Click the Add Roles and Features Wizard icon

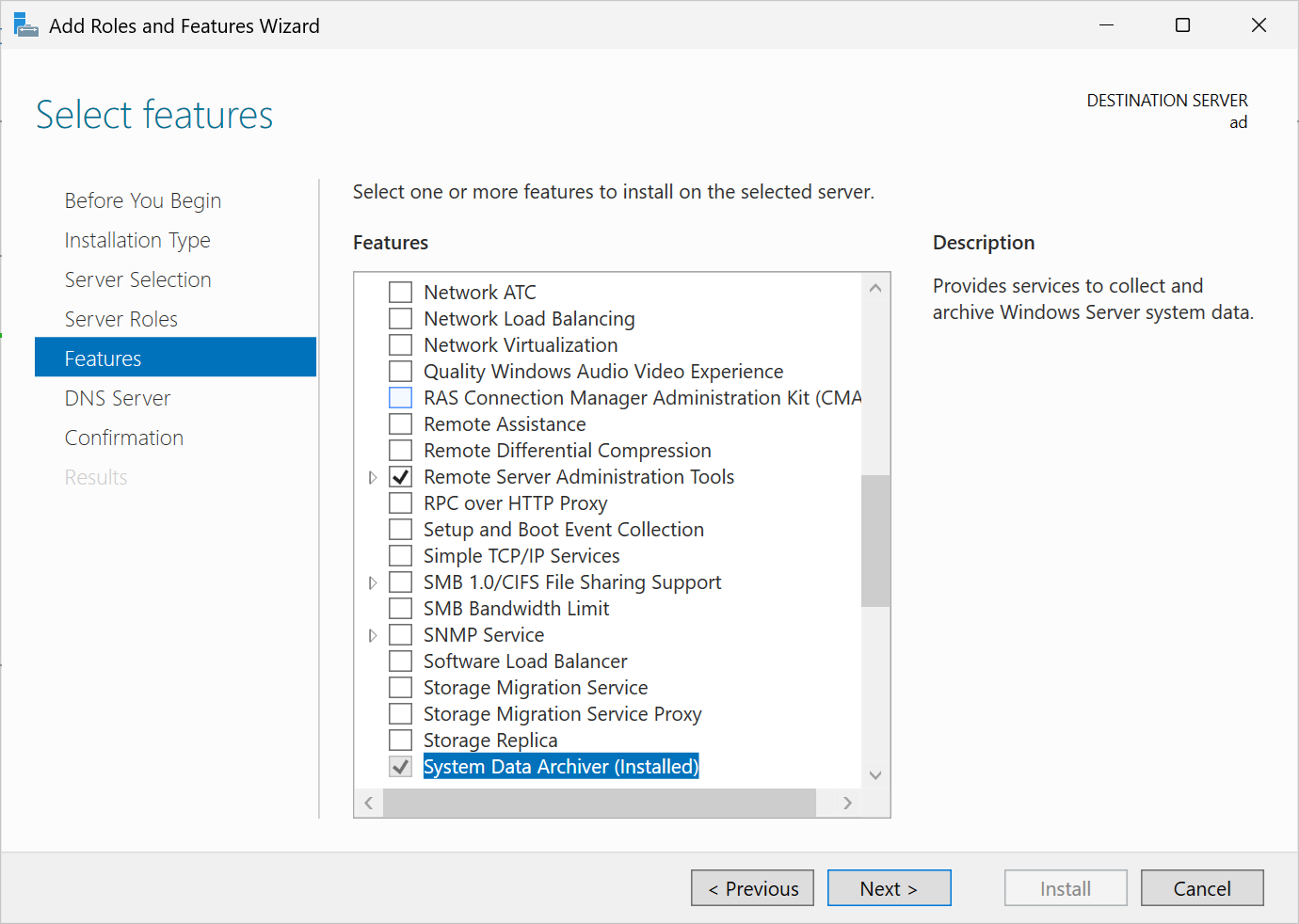(x=25, y=24)
